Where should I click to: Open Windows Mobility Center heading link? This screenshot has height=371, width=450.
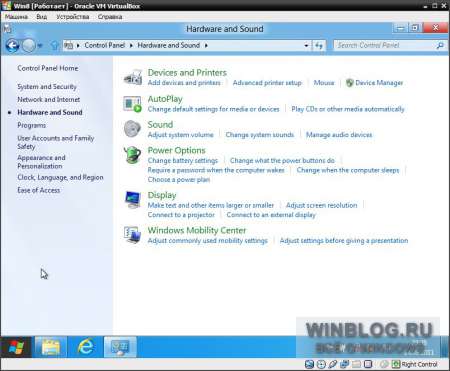click(197, 230)
